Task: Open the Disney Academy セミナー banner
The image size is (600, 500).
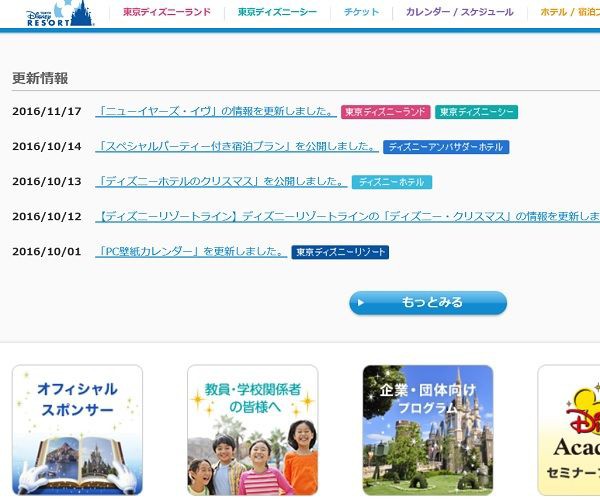Action: (569, 430)
